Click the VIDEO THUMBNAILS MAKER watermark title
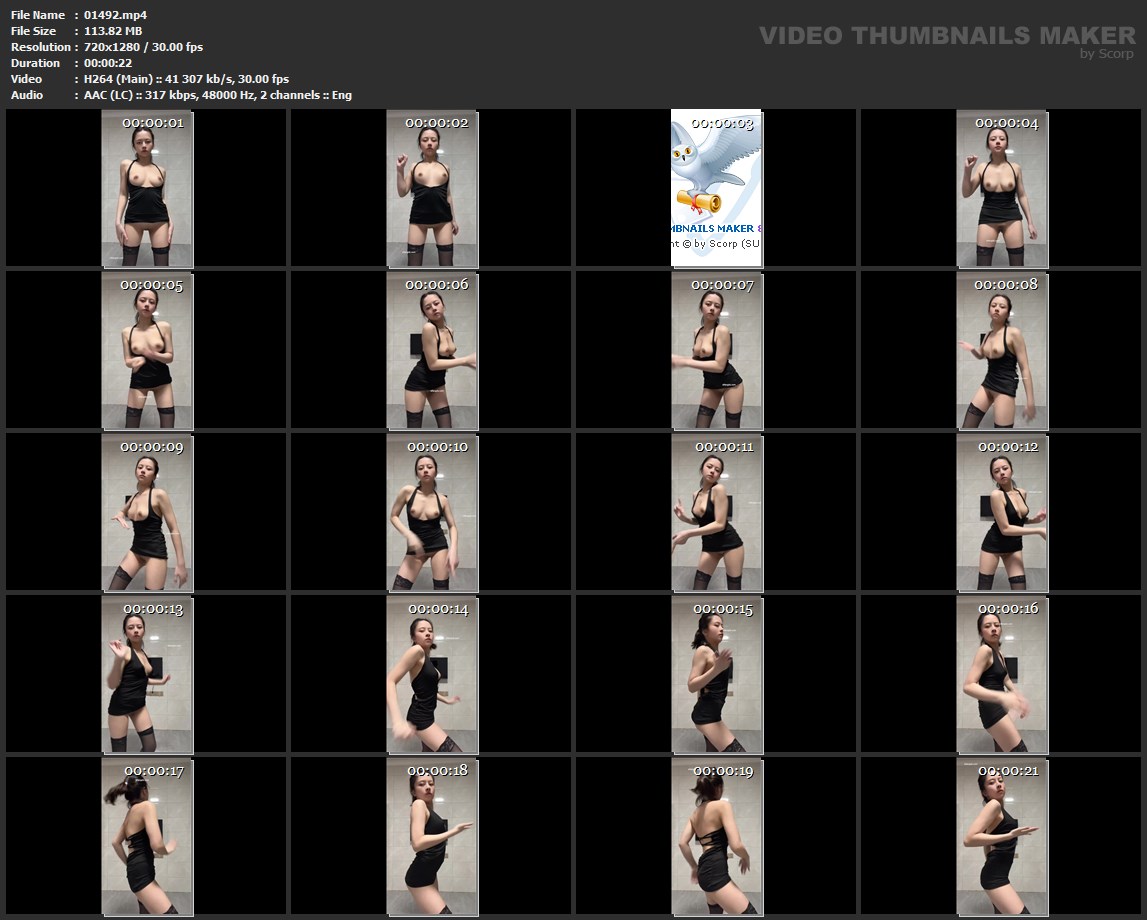This screenshot has width=1147, height=920. pos(946,36)
